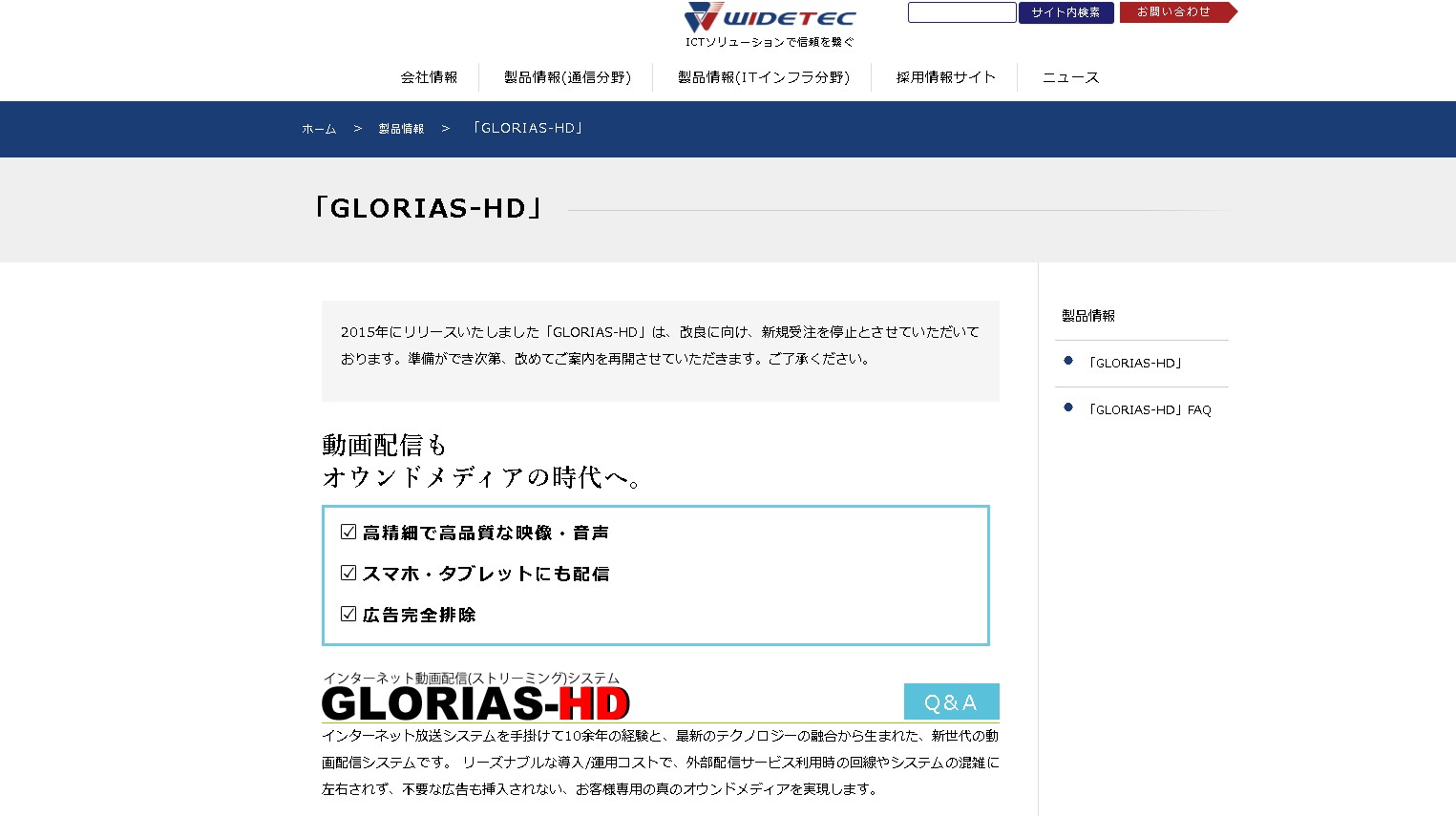
Task: Click the Q&A button
Action: coord(951,701)
